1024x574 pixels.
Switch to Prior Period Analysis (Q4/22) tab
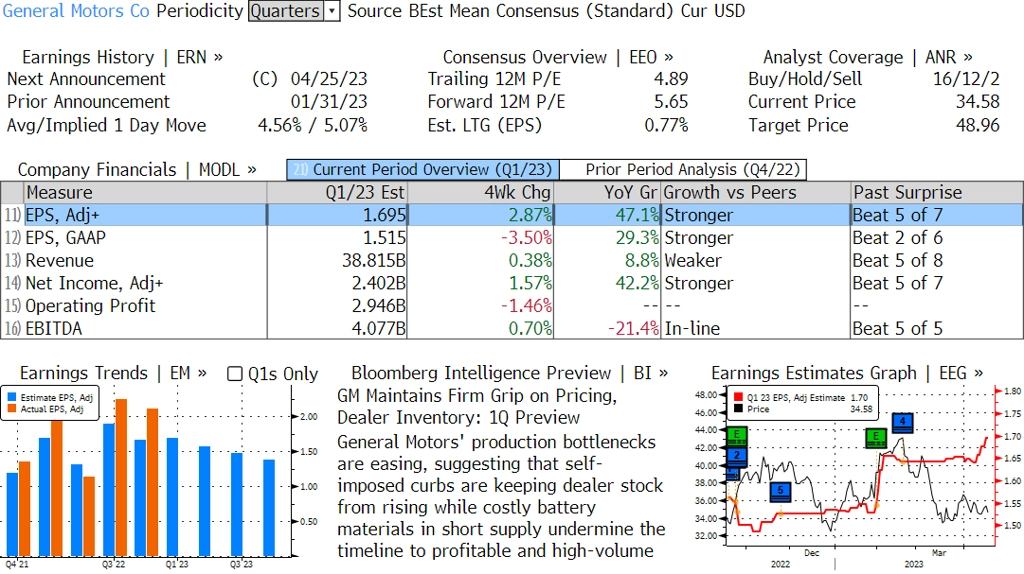(684, 170)
